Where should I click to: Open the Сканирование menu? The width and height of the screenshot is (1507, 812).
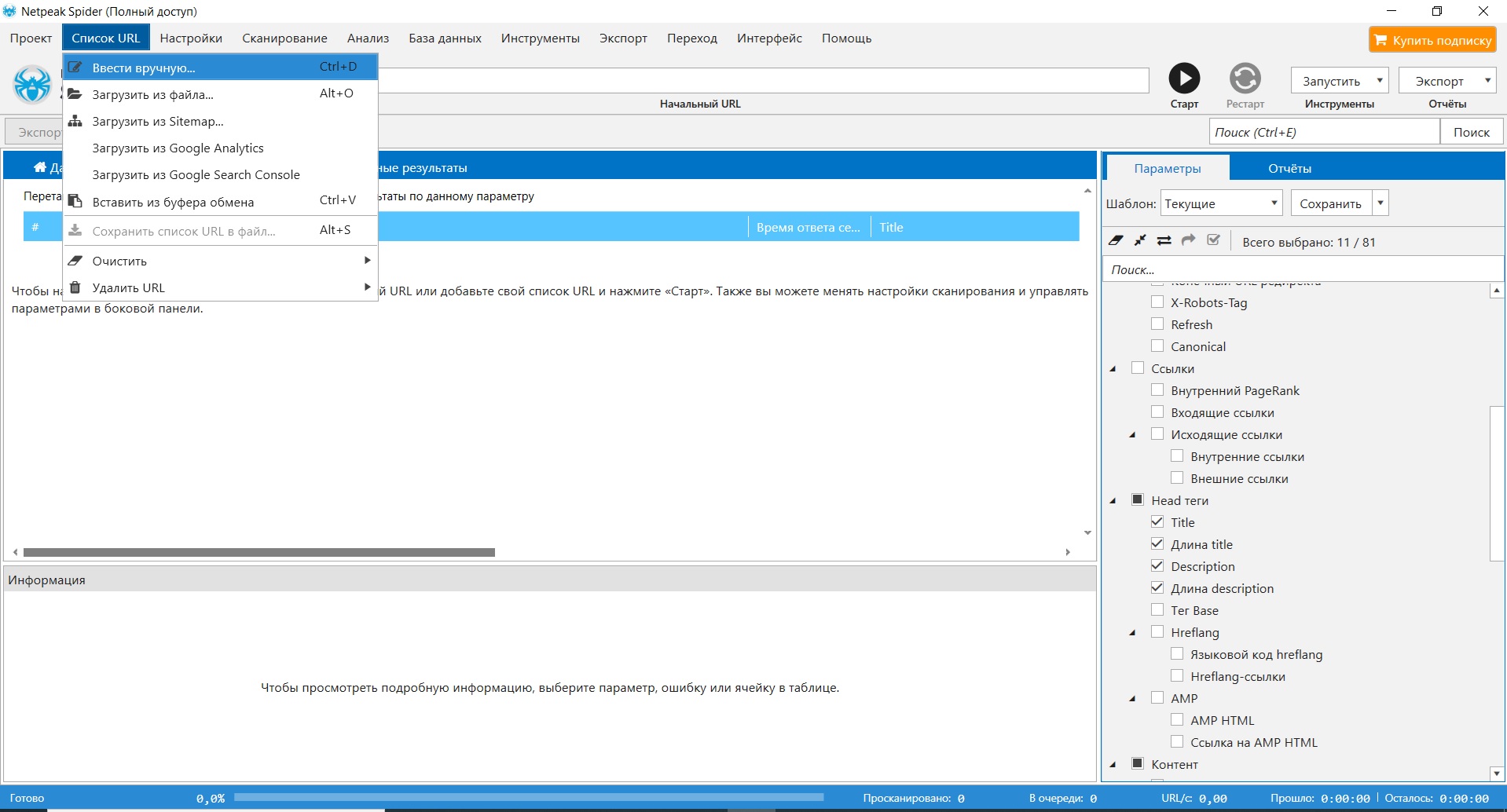(284, 38)
